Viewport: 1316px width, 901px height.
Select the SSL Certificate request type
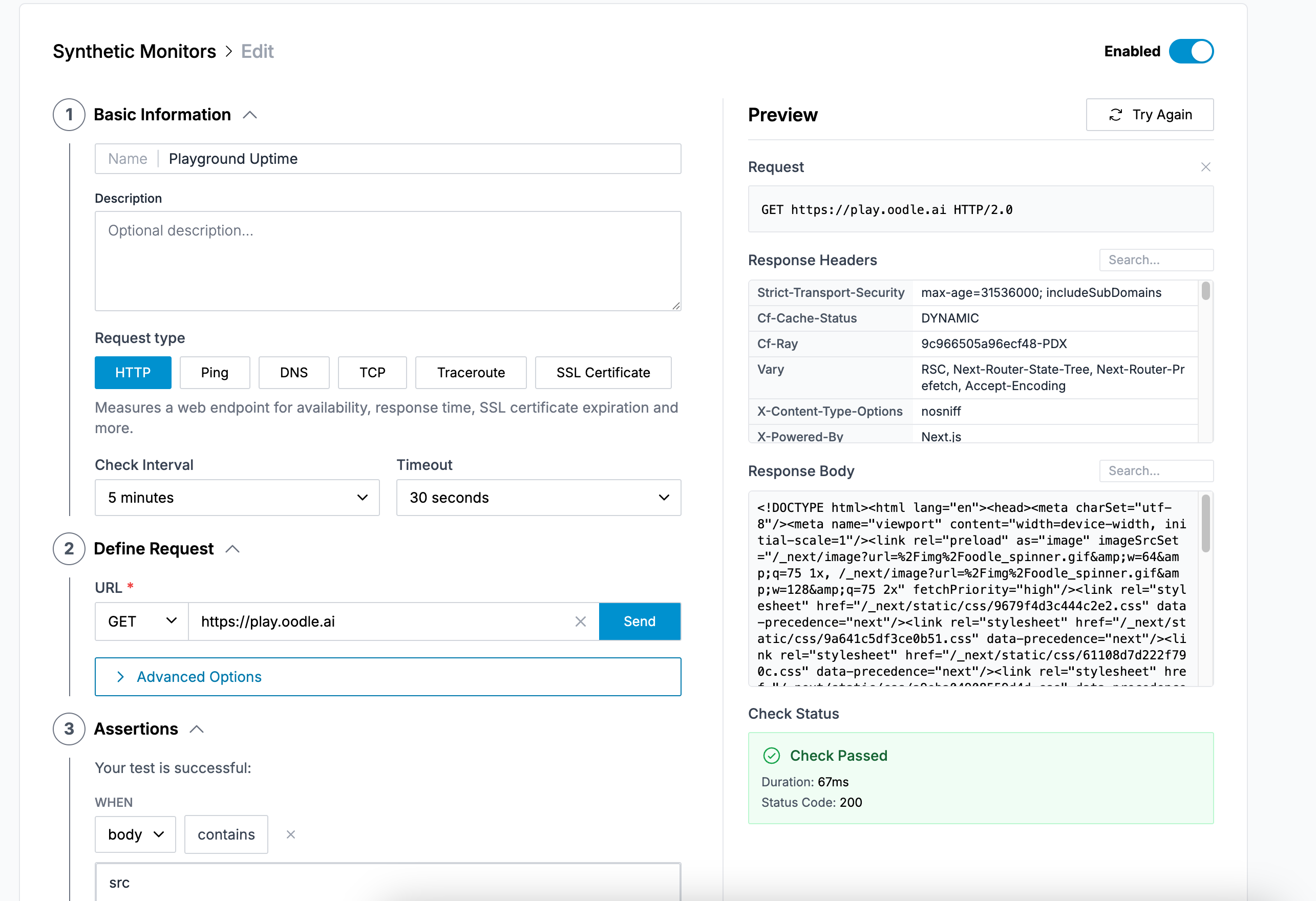(x=603, y=372)
